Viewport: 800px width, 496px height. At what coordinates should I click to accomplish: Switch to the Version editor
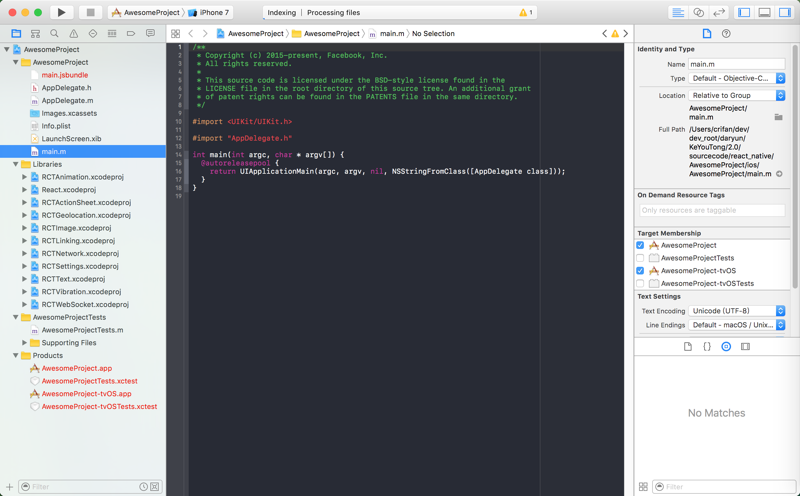tap(719, 12)
